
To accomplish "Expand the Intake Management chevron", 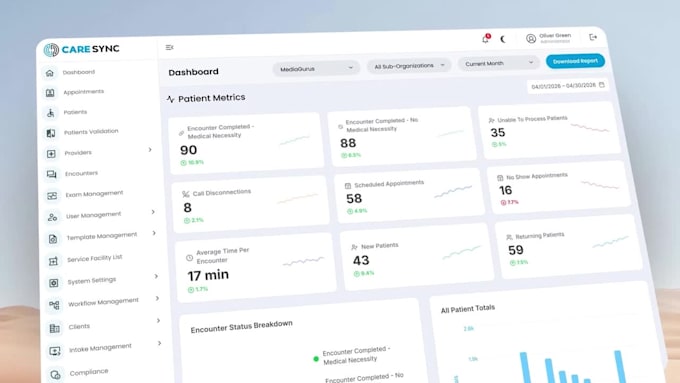I will tap(160, 344).
